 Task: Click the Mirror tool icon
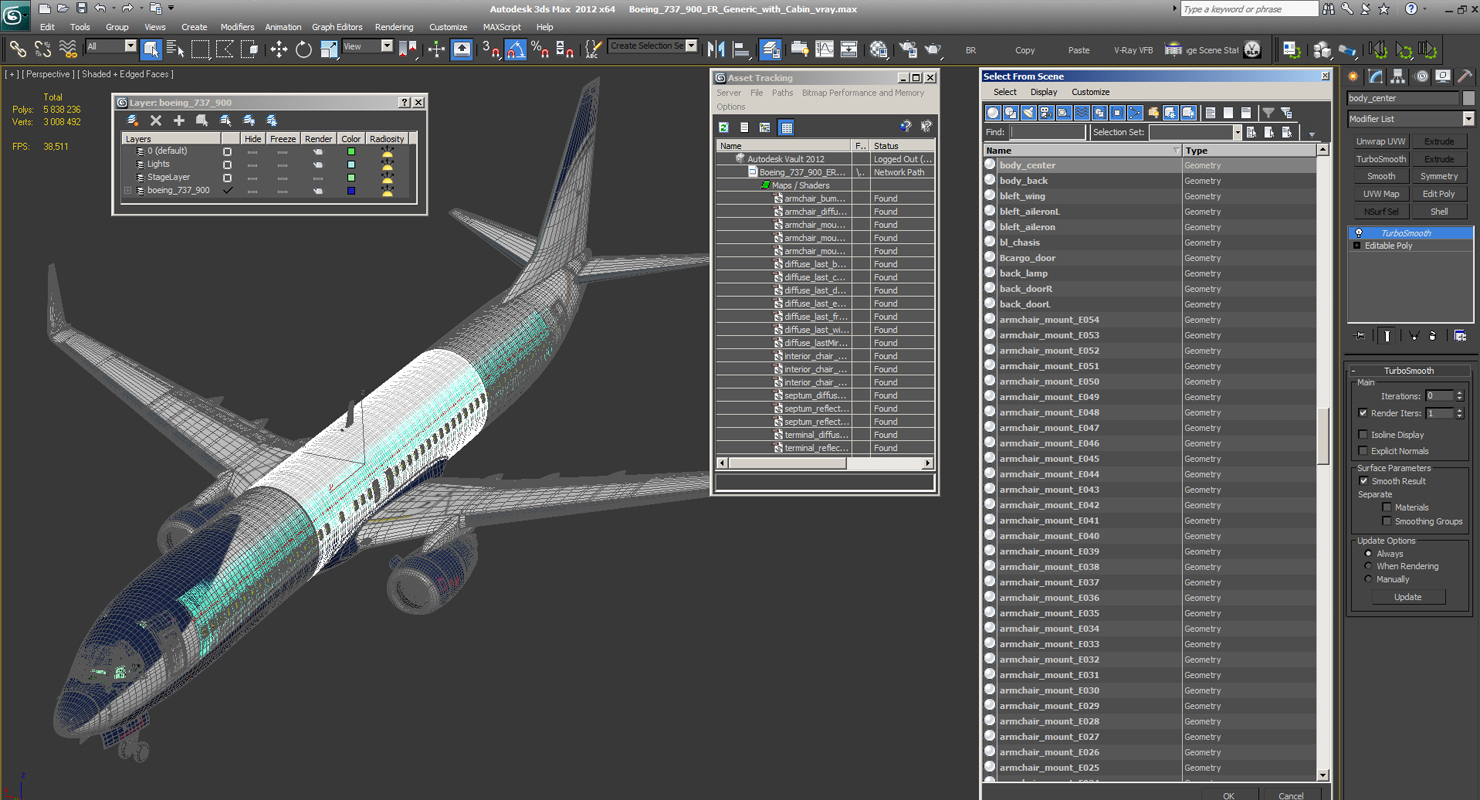pos(717,48)
